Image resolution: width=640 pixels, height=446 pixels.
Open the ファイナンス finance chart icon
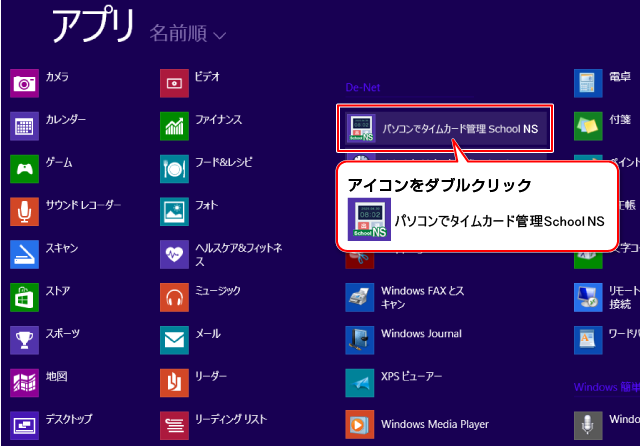coord(174,126)
